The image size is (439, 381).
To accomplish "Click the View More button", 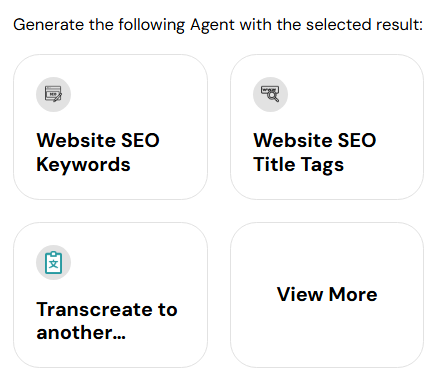I will coord(327,295).
